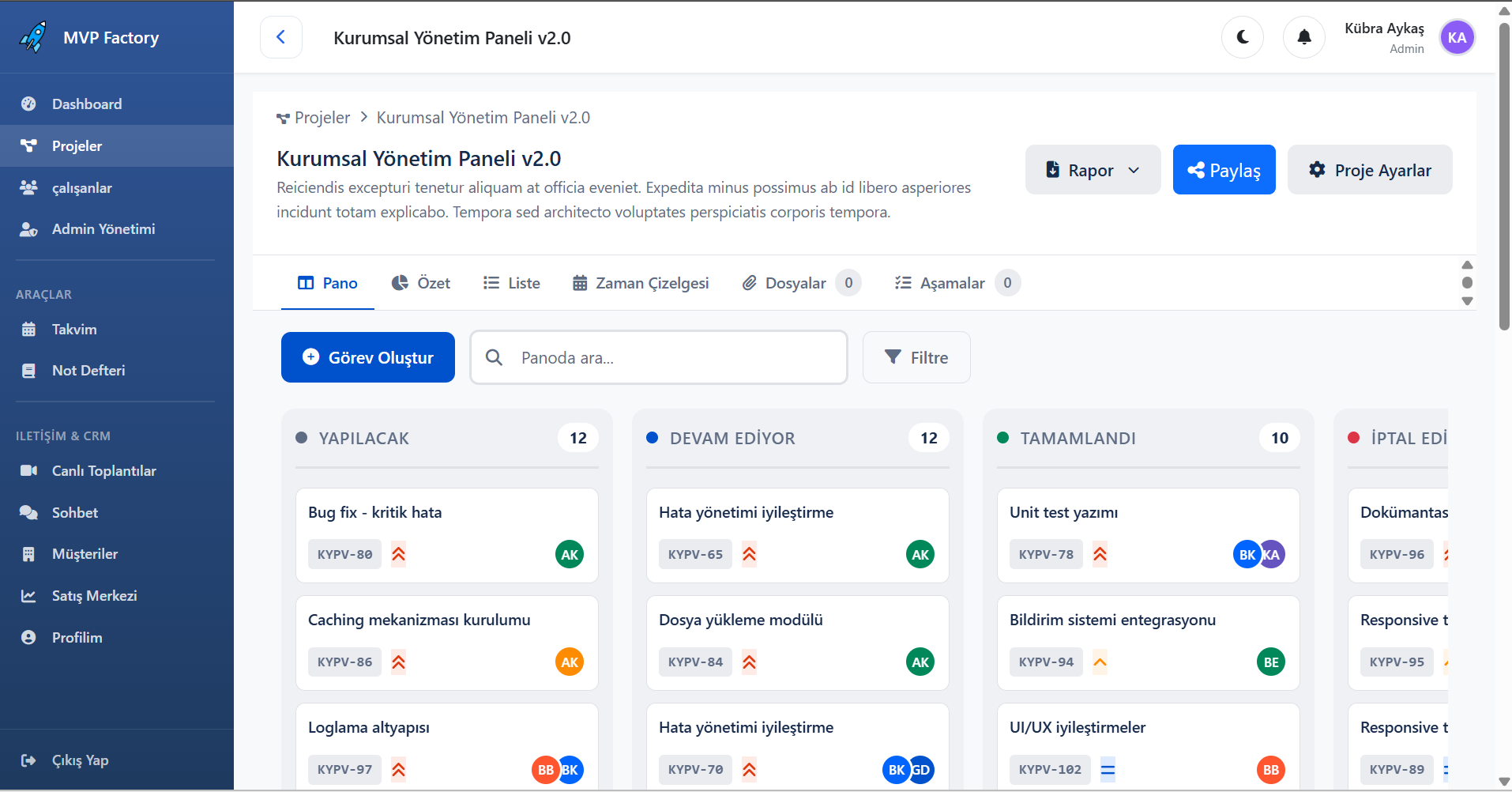
Task: Open the Projeler breadcrumb dropdown
Action: [x=323, y=117]
